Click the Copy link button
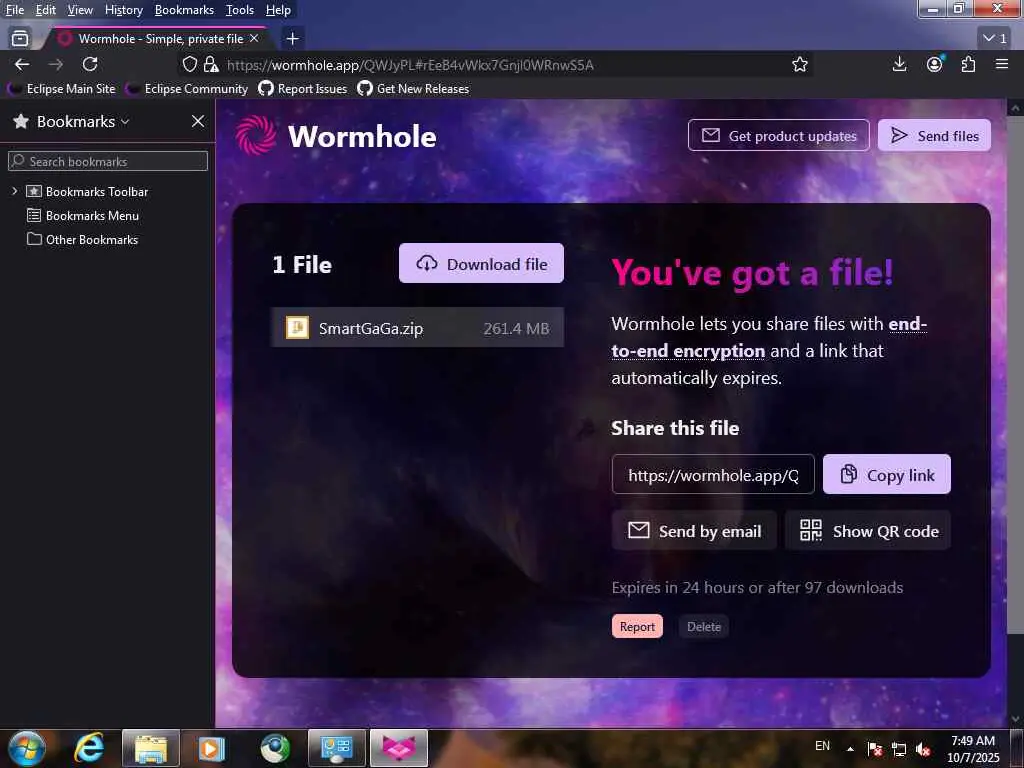The image size is (1024, 768). pyautogui.click(x=887, y=474)
